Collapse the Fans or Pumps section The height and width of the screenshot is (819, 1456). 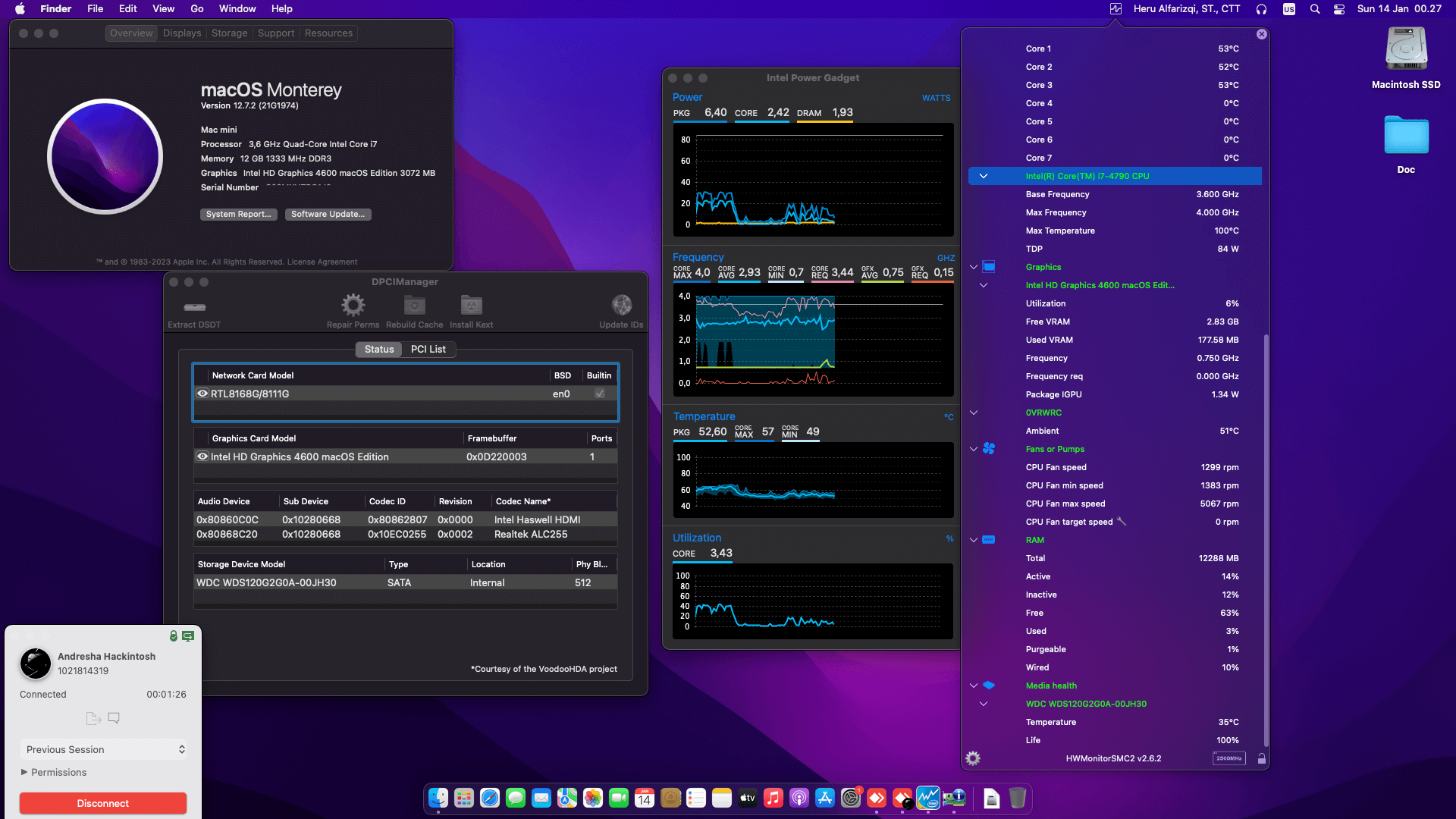point(973,448)
